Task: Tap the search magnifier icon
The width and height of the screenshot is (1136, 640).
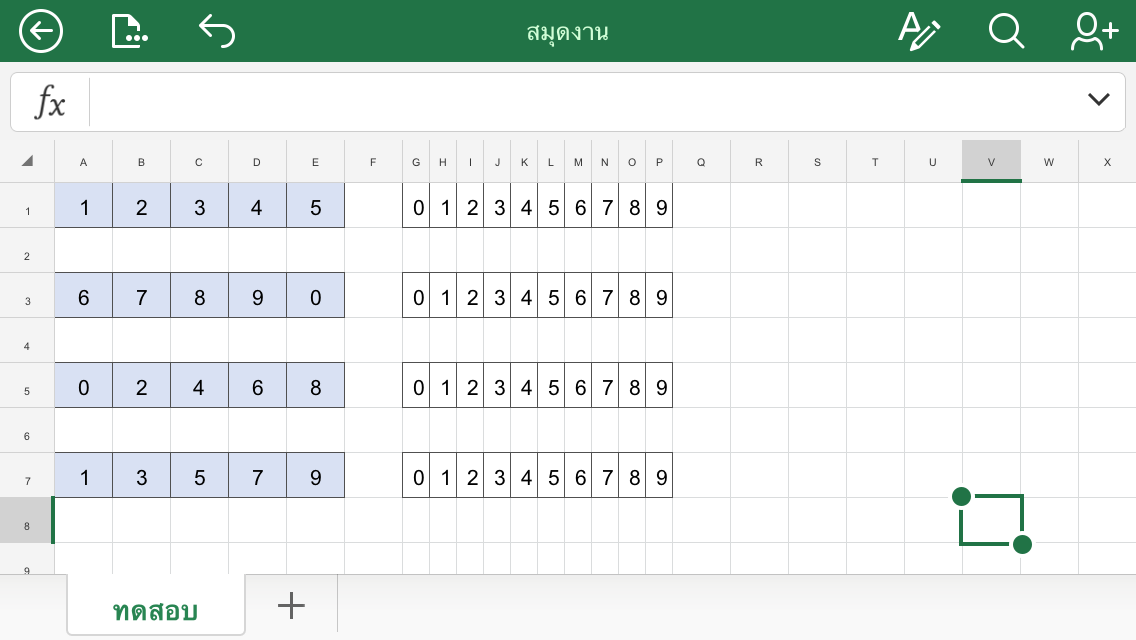Action: [x=1006, y=31]
